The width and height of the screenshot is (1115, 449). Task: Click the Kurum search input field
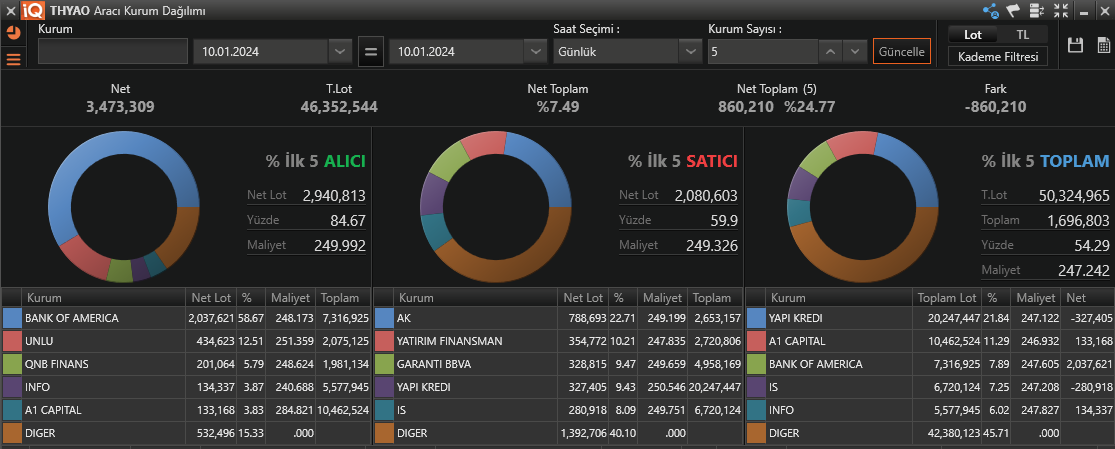pos(112,52)
